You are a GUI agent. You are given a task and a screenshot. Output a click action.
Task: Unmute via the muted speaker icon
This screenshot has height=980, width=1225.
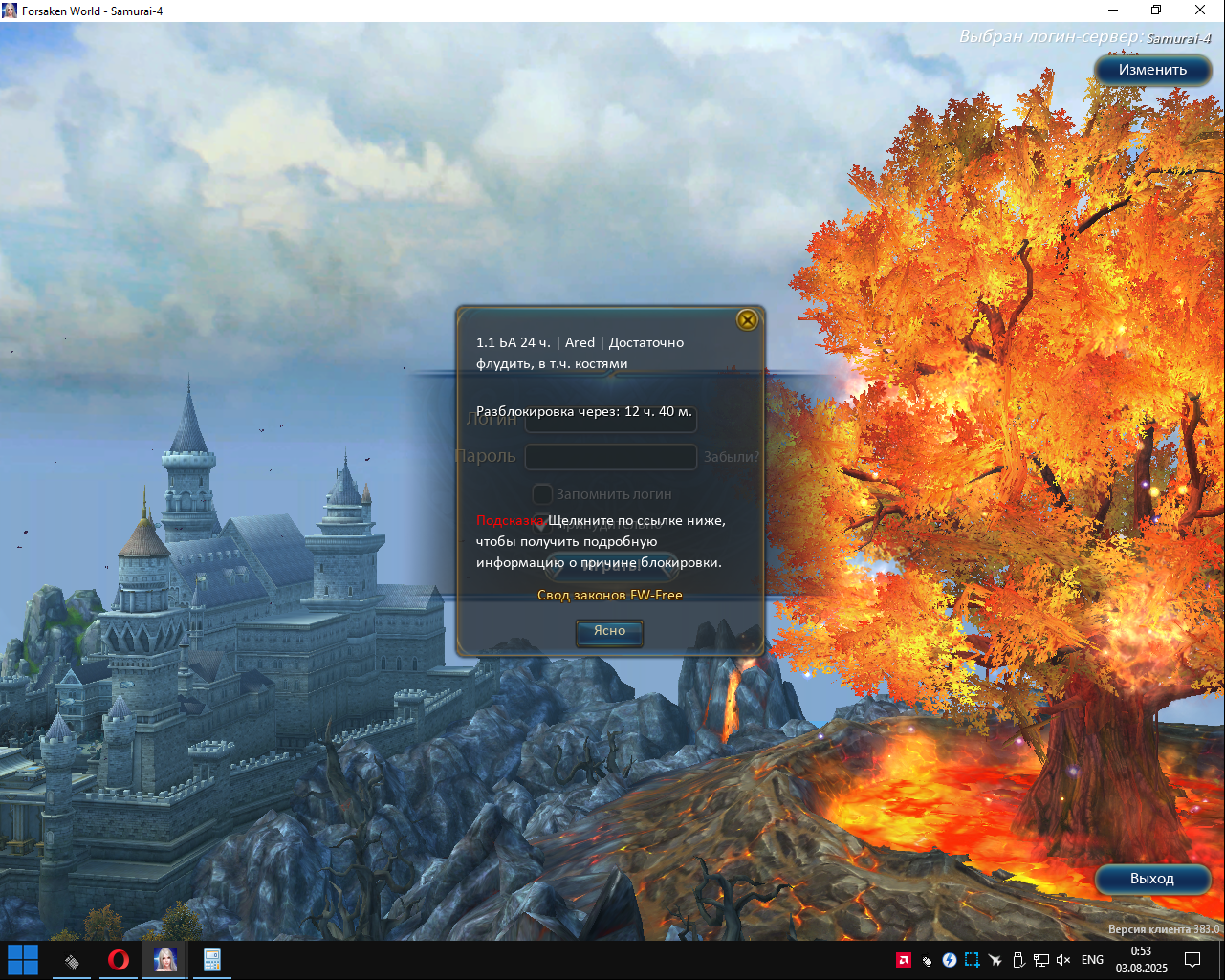coord(1063,960)
